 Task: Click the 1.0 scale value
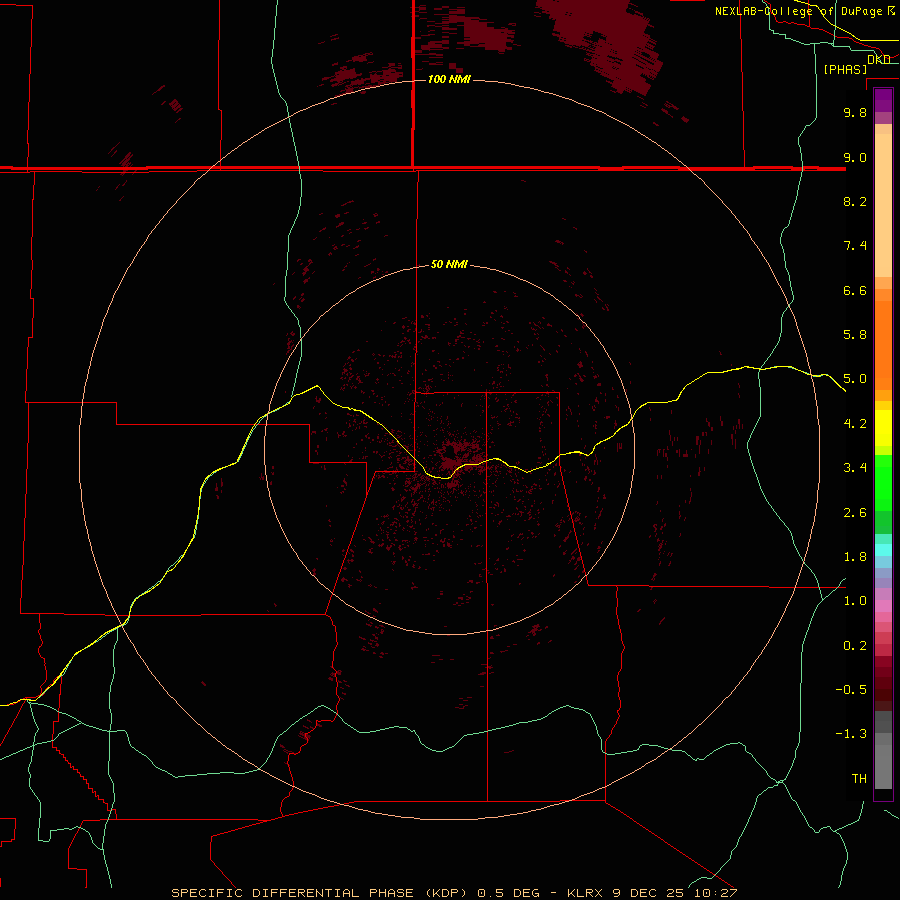[x=855, y=601]
